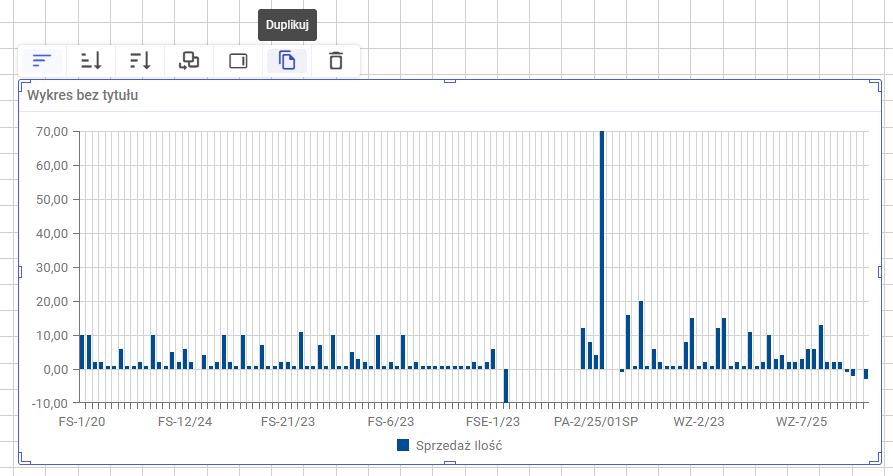Viewport: 893px width, 476px height.
Task: Select the tallest bar reaching 70,00
Action: [602, 250]
